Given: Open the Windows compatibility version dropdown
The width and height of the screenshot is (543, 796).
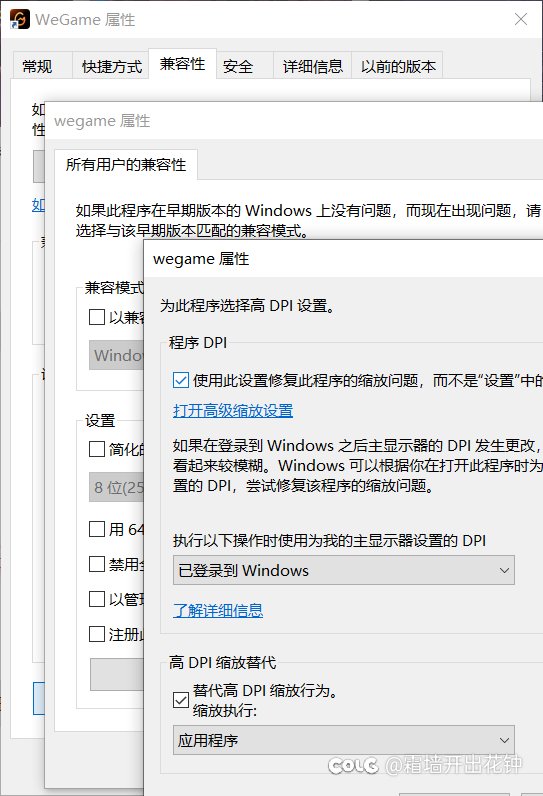Looking at the screenshot, I should pyautogui.click(x=117, y=355).
